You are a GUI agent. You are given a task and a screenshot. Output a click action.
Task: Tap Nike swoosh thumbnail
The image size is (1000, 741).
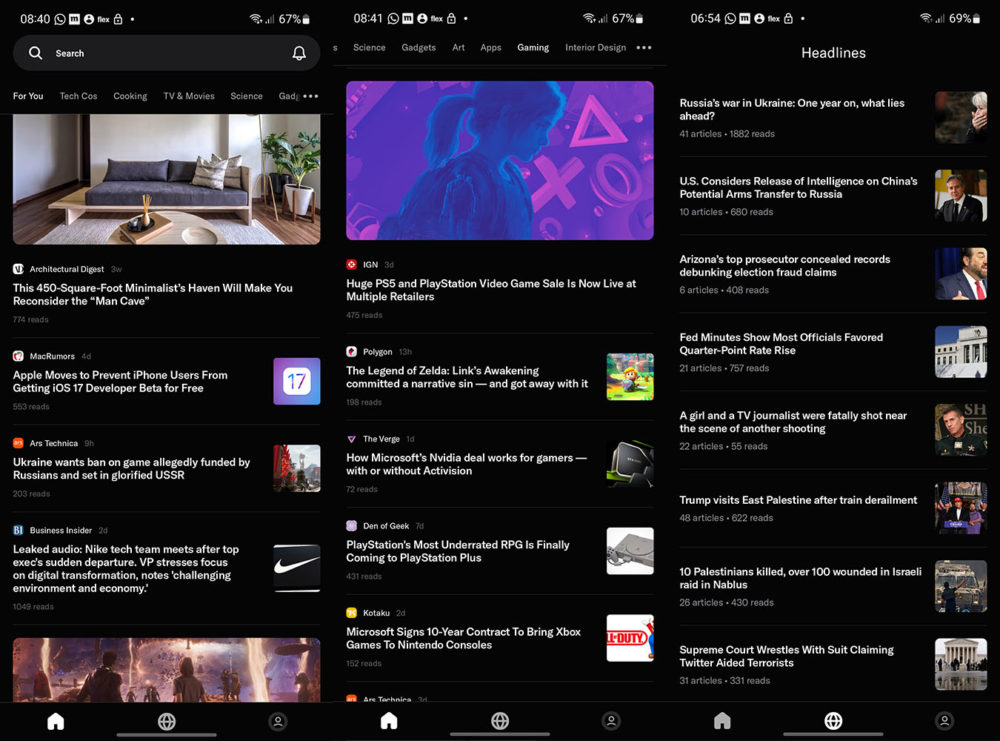click(x=297, y=568)
